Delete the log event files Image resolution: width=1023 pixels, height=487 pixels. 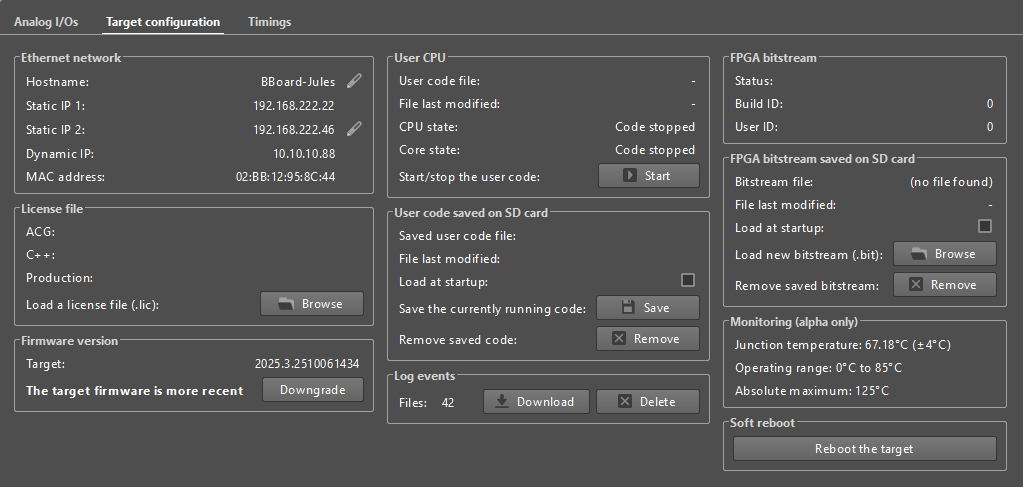coord(647,401)
